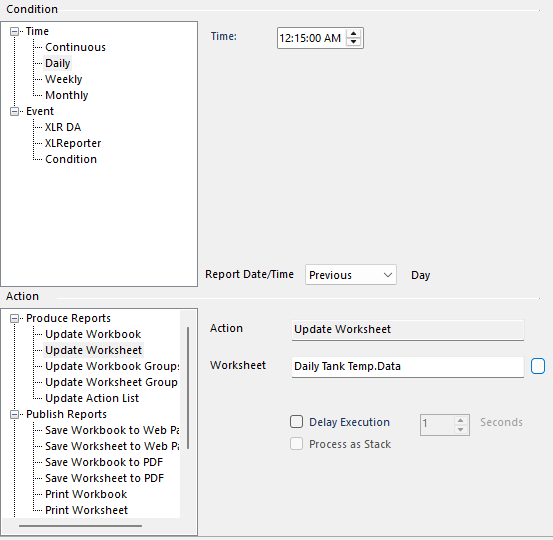Viewport: 553px width, 540px height.
Task: Select Update Worksheet action
Action: tap(93, 350)
